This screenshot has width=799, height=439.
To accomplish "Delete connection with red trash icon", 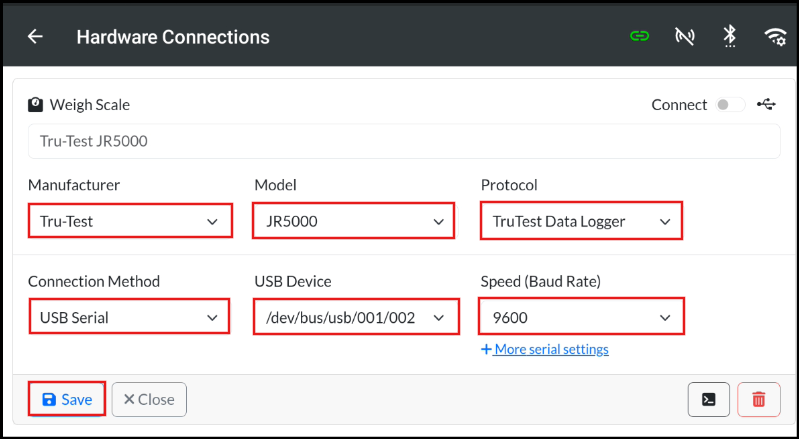I will coord(759,400).
